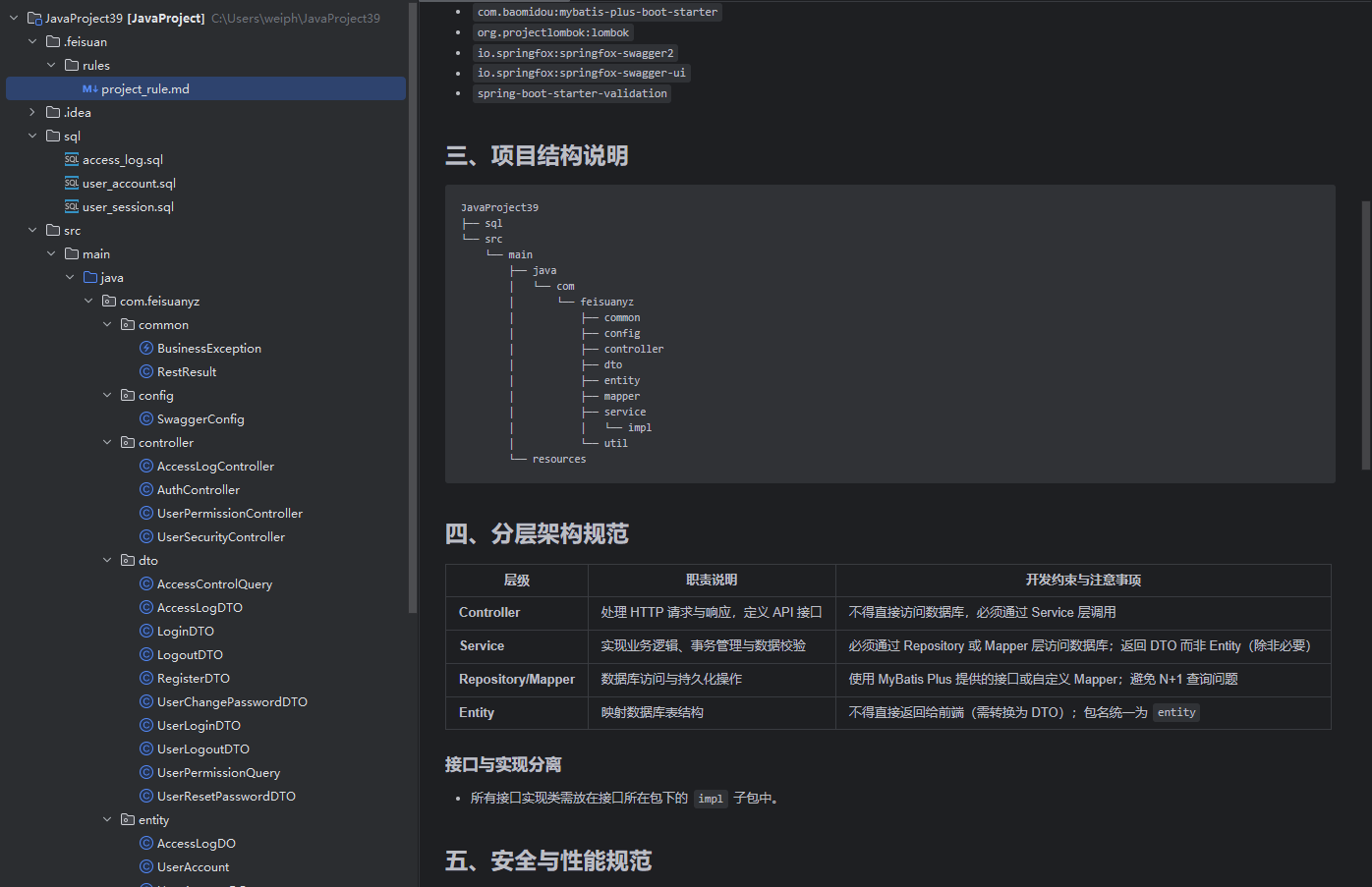
Task: Click the blue source folder icon for java
Action: [x=90, y=278]
